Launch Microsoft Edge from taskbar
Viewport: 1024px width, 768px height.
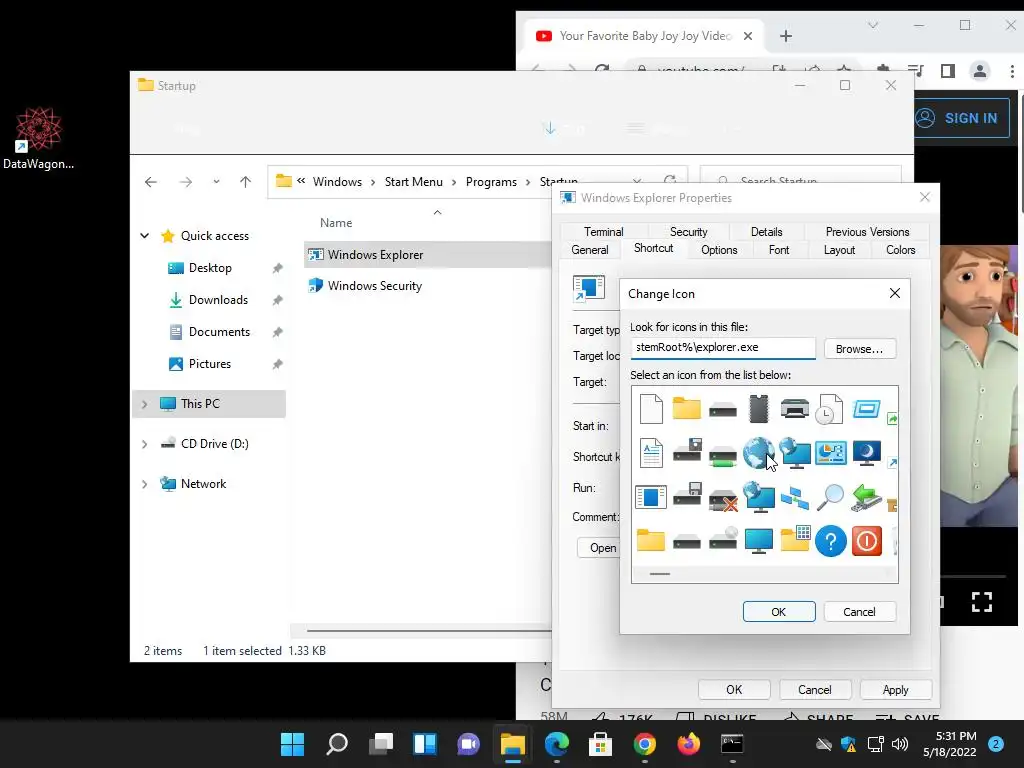coord(557,744)
